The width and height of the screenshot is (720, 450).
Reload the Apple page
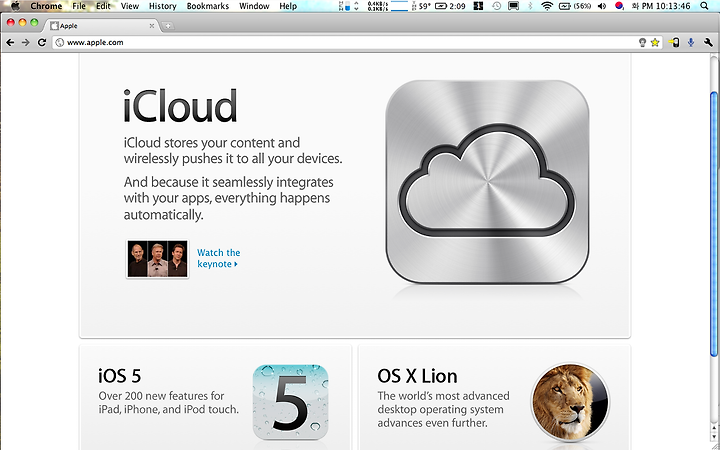coord(42,42)
